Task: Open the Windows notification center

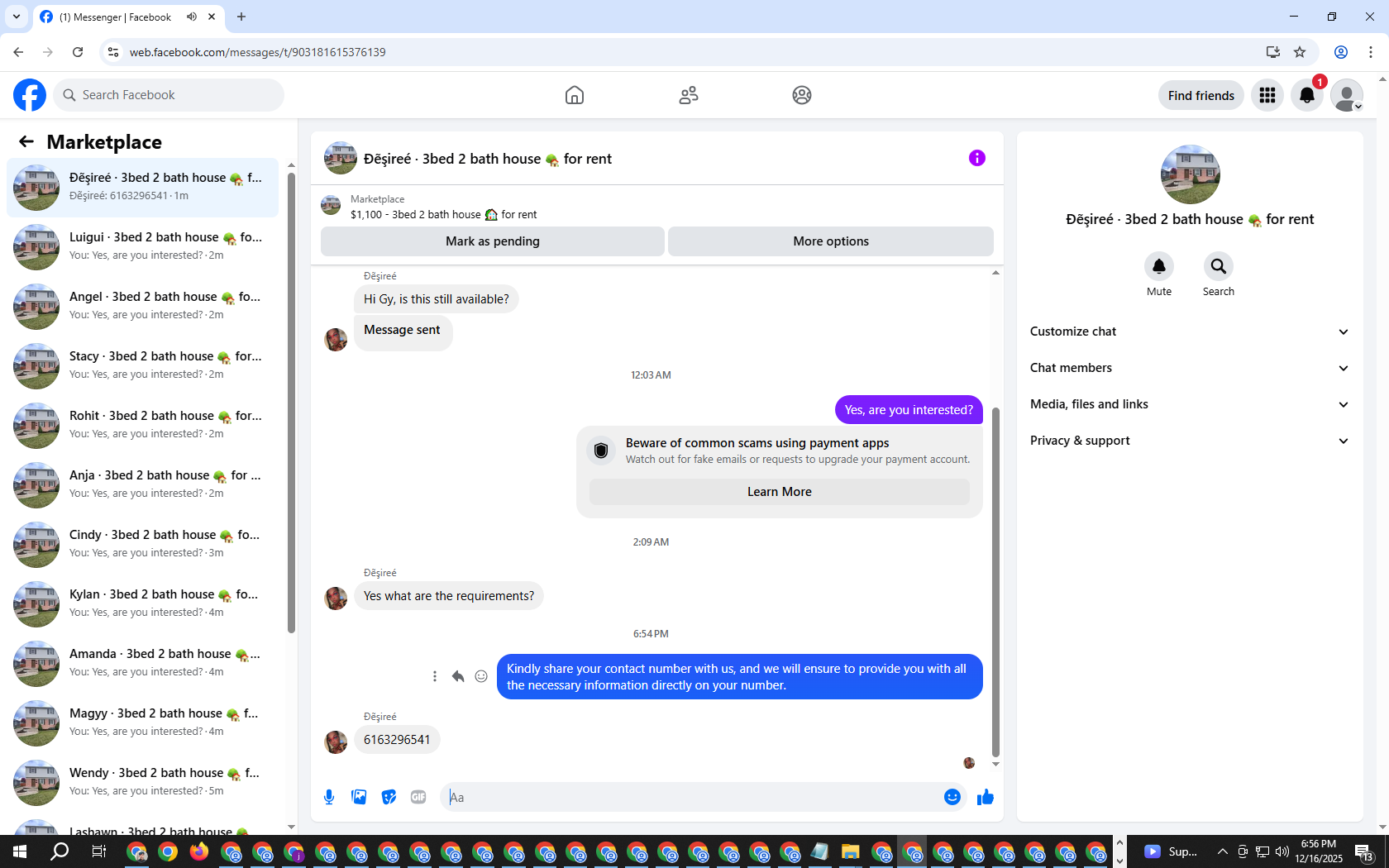Action: tap(1364, 851)
